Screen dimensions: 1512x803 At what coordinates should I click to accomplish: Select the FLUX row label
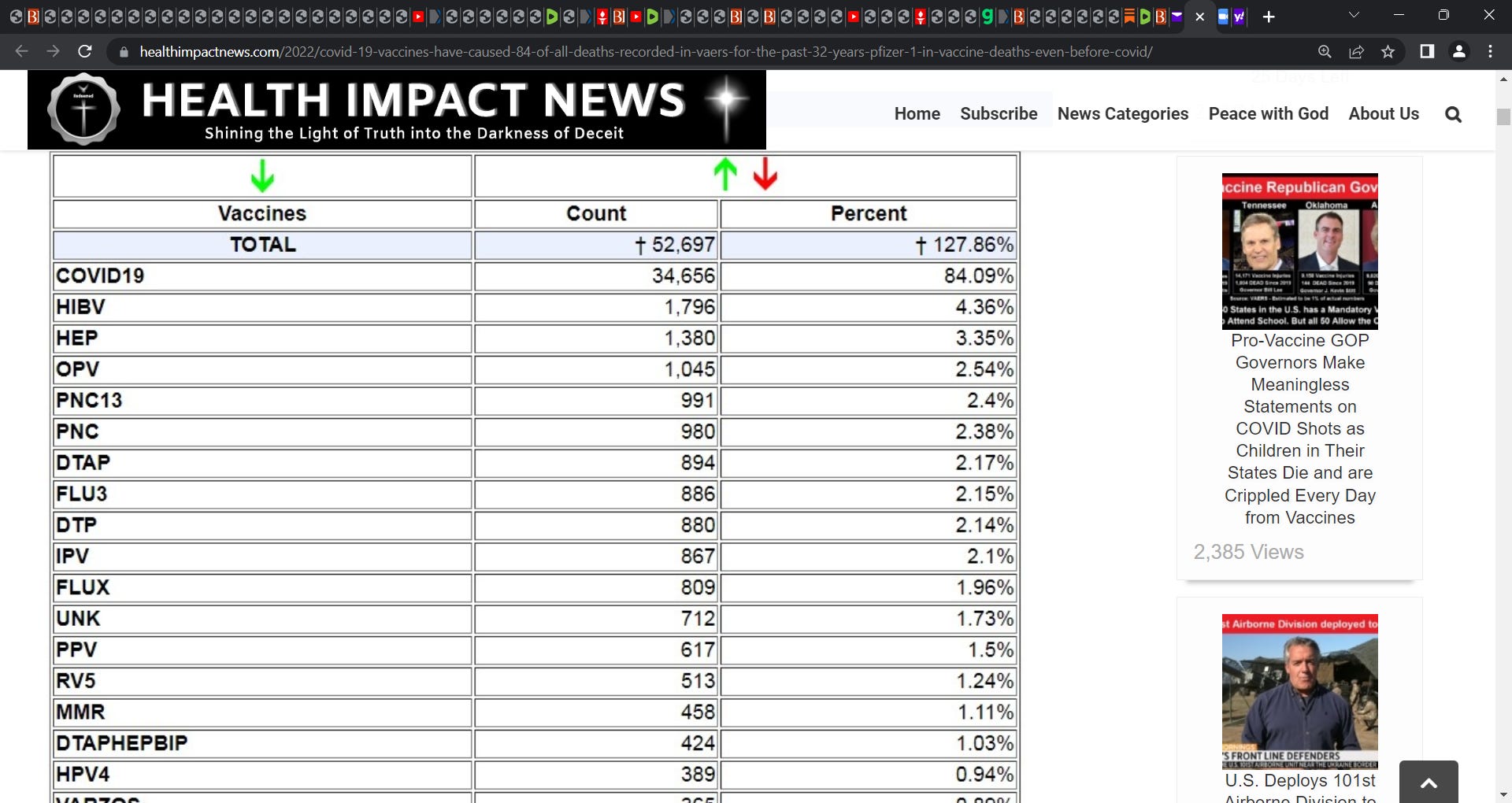83,587
